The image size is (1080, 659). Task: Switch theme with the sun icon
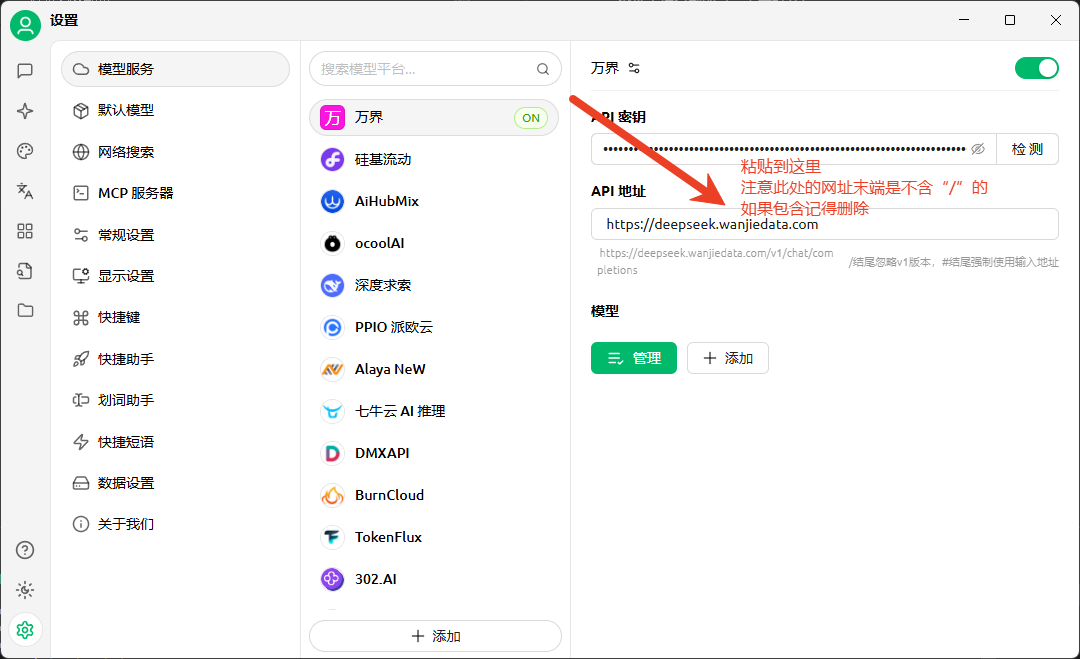25,590
